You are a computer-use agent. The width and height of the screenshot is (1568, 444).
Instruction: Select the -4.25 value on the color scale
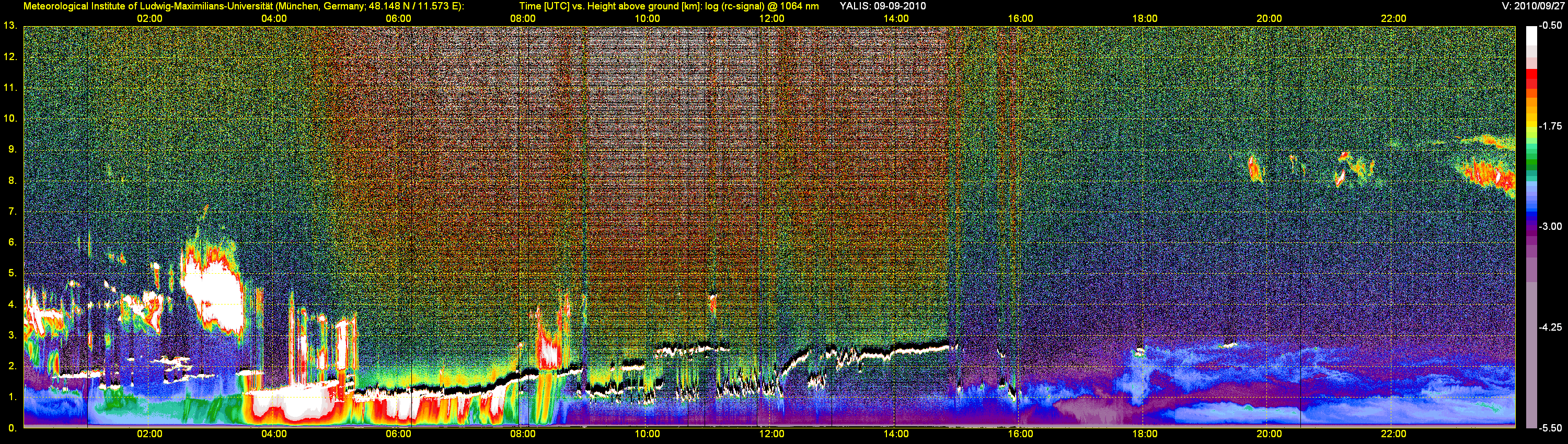click(1550, 327)
